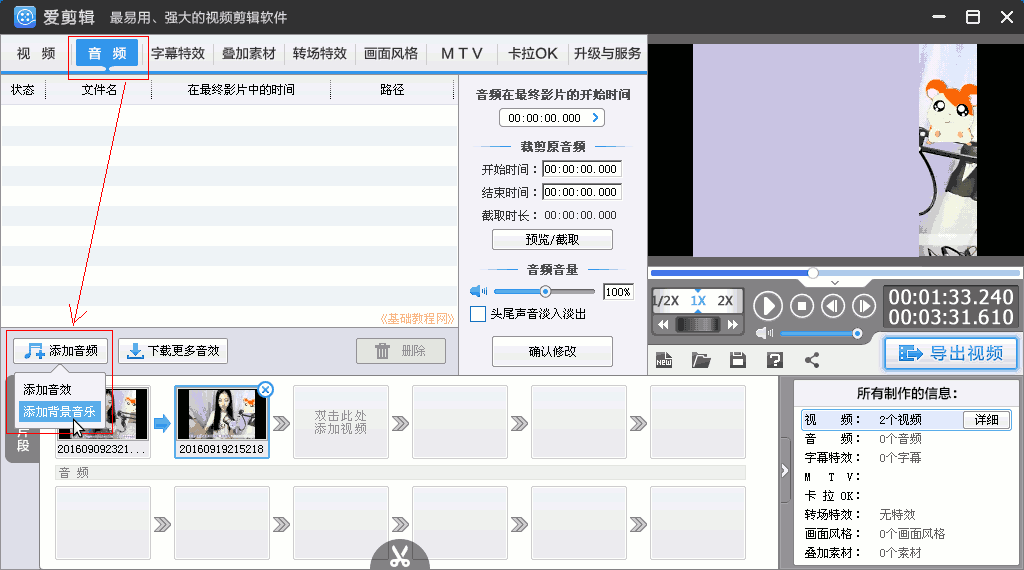Select 1/2X playback speed

coord(666,301)
